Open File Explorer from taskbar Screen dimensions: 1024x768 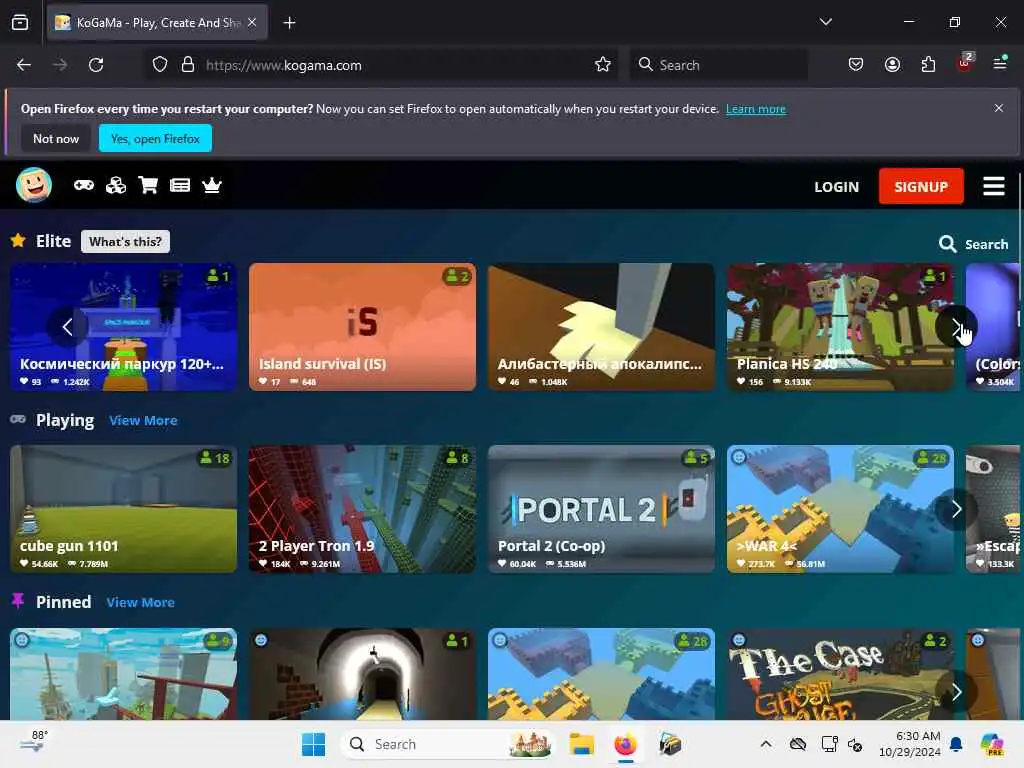coord(581,744)
